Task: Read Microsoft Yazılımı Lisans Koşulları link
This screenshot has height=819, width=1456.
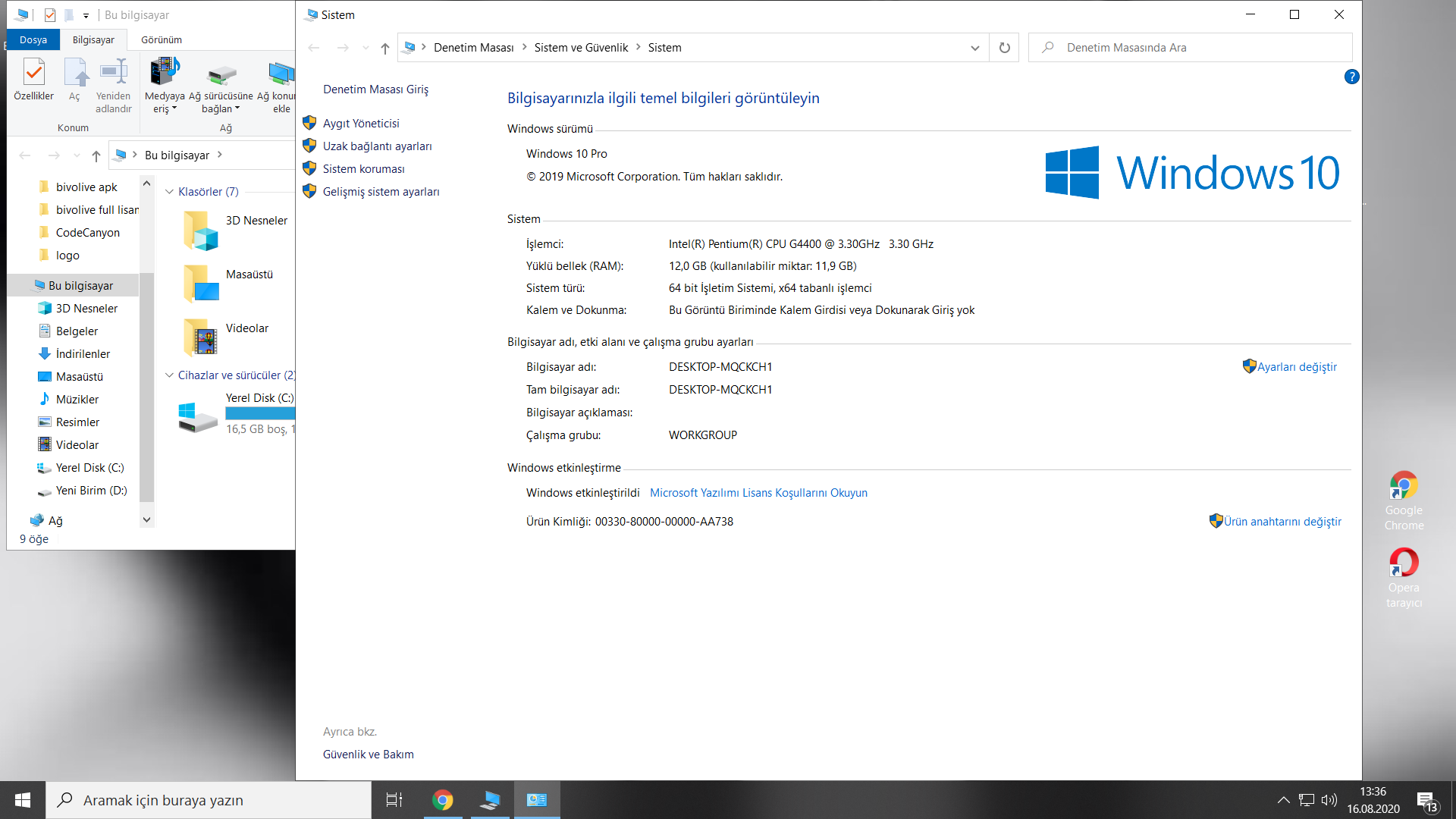Action: [758, 493]
